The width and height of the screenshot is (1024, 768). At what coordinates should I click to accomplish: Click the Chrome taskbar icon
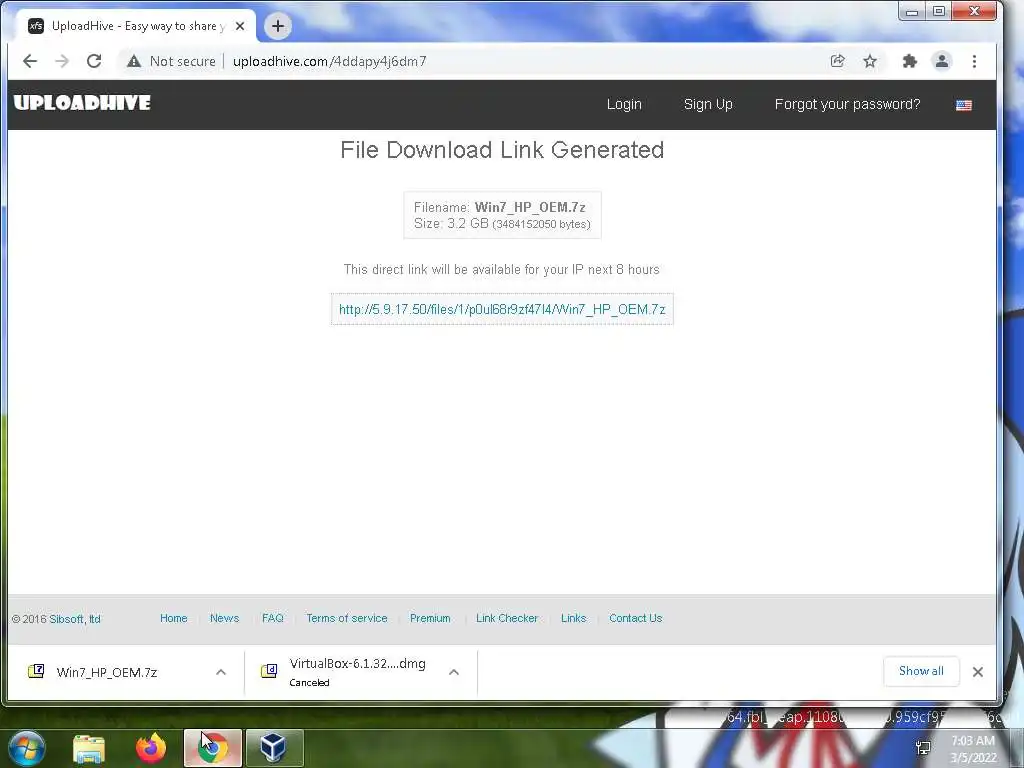tap(213, 748)
